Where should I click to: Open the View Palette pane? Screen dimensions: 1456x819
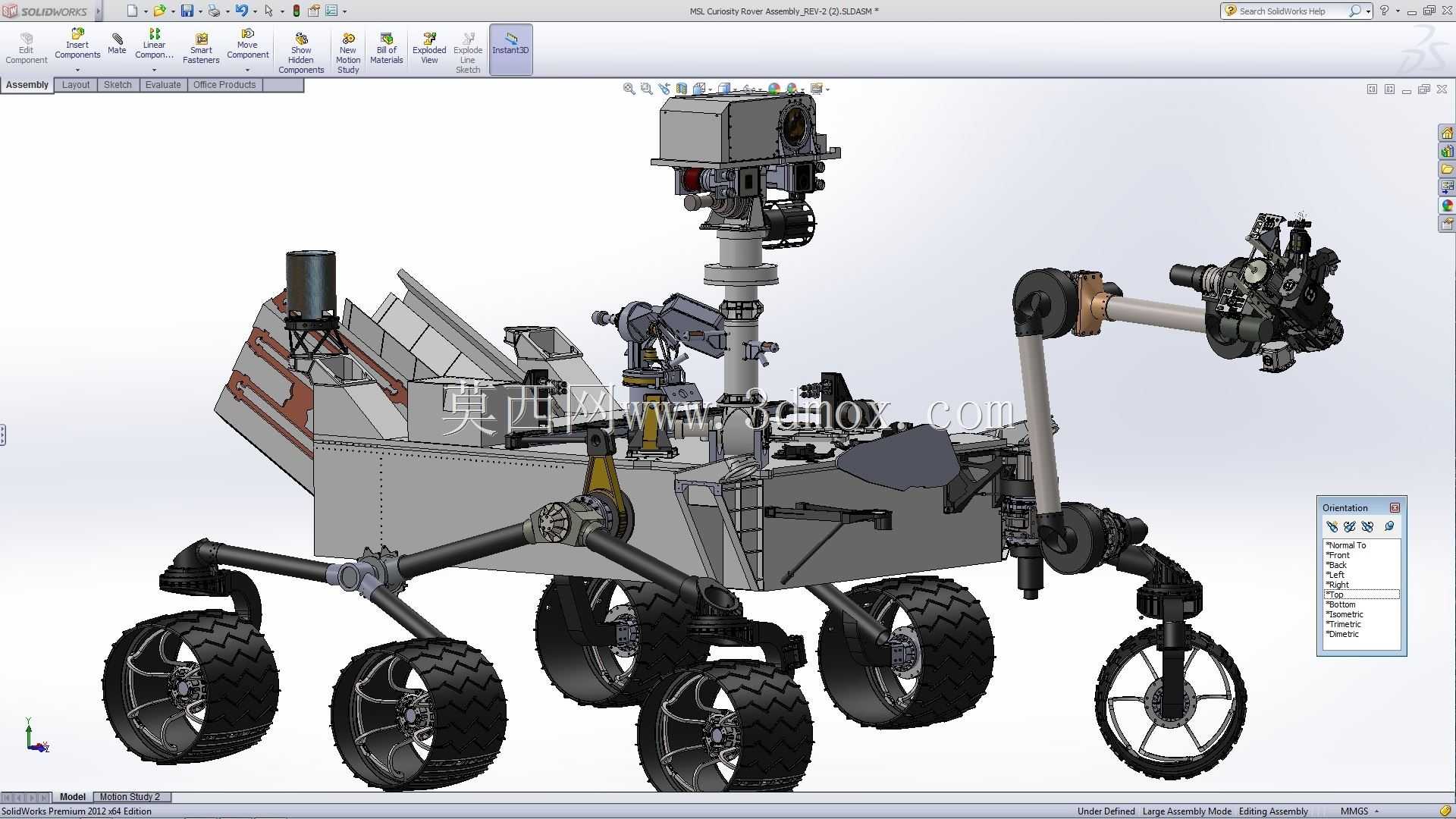click(1447, 187)
